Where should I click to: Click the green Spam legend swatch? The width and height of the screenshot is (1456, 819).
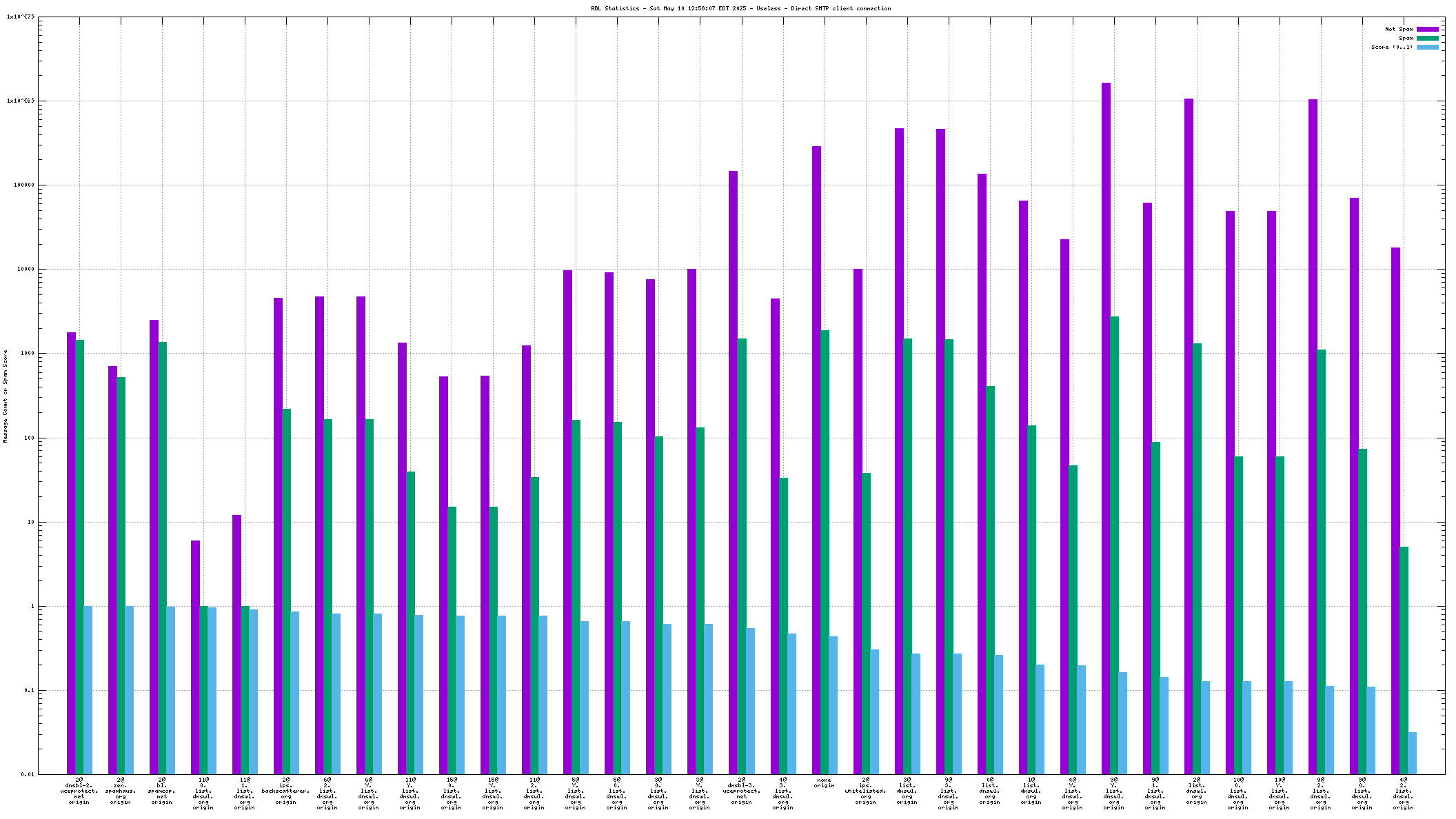pyautogui.click(x=1427, y=38)
